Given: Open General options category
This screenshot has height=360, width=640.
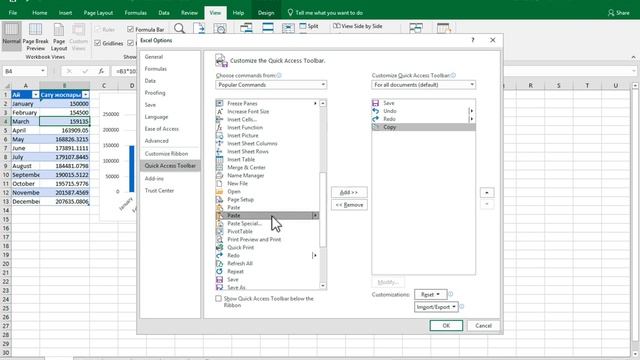Looking at the screenshot, I should pos(154,57).
